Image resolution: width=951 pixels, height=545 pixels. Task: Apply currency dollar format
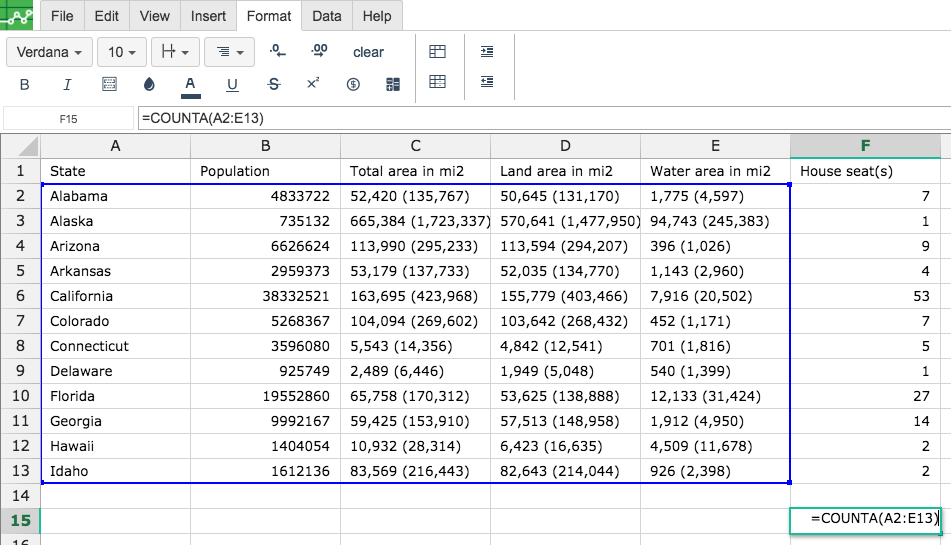tap(353, 84)
